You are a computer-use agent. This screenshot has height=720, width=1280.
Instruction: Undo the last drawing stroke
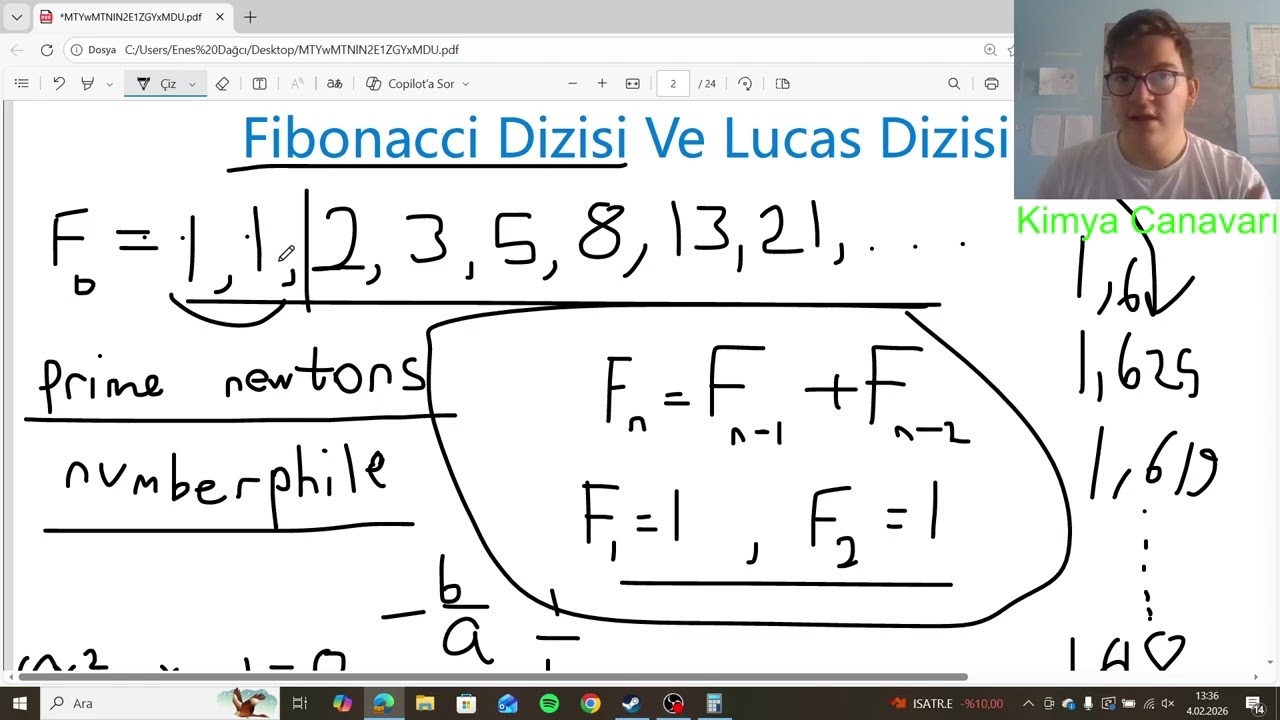59,84
